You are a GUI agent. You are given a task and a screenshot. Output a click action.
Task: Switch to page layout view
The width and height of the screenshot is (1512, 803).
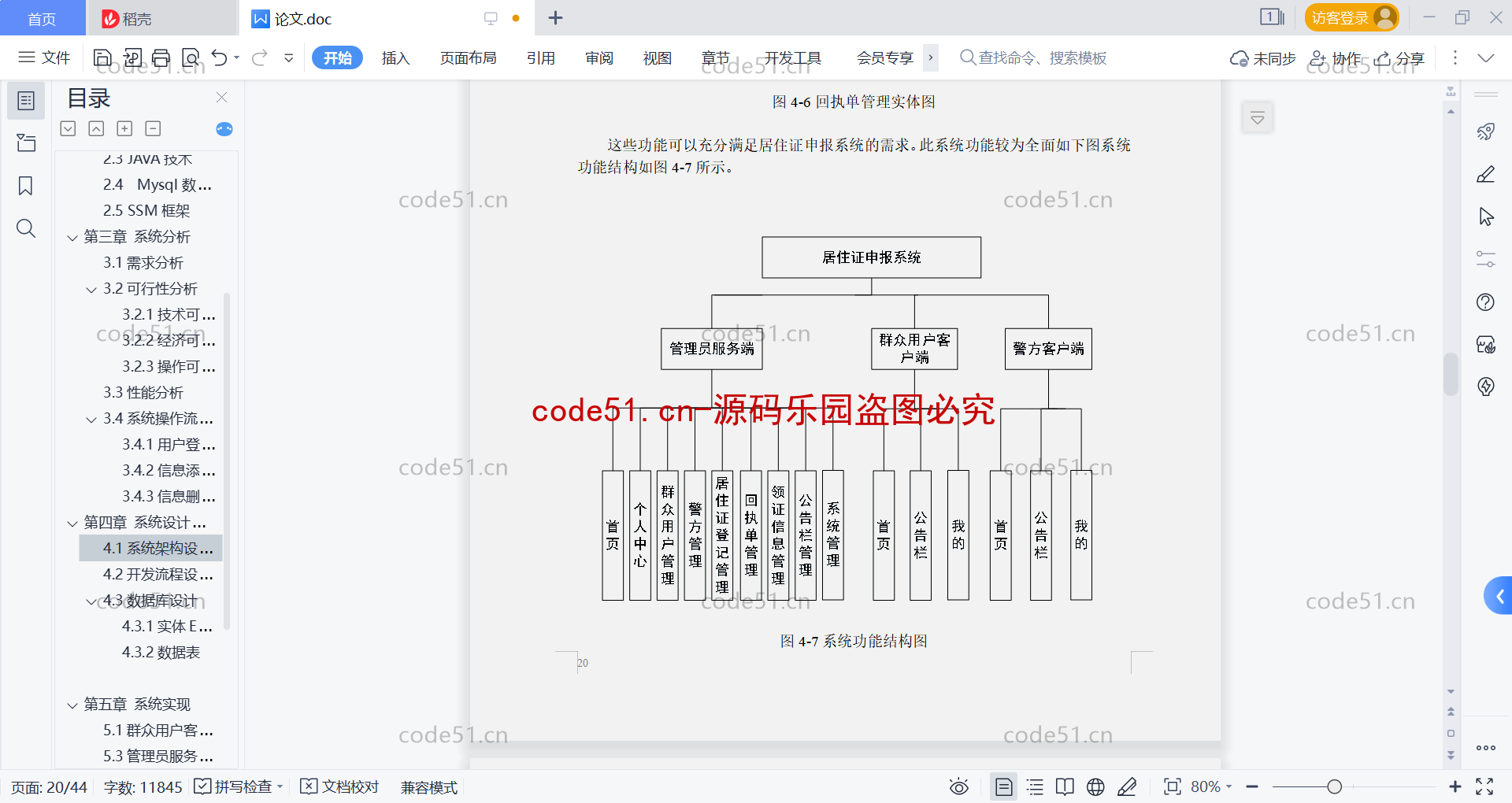(1004, 787)
